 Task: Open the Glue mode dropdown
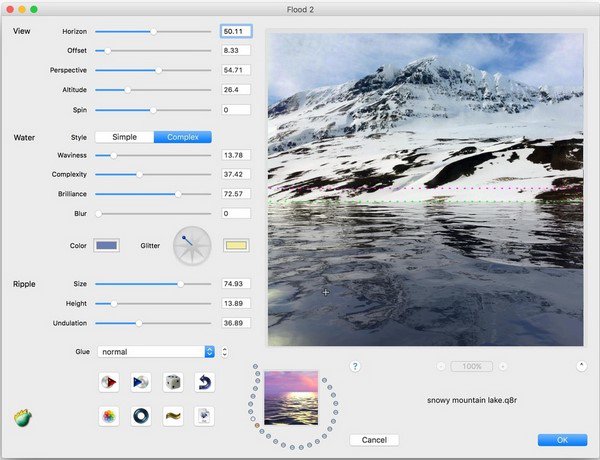pyautogui.click(x=158, y=351)
